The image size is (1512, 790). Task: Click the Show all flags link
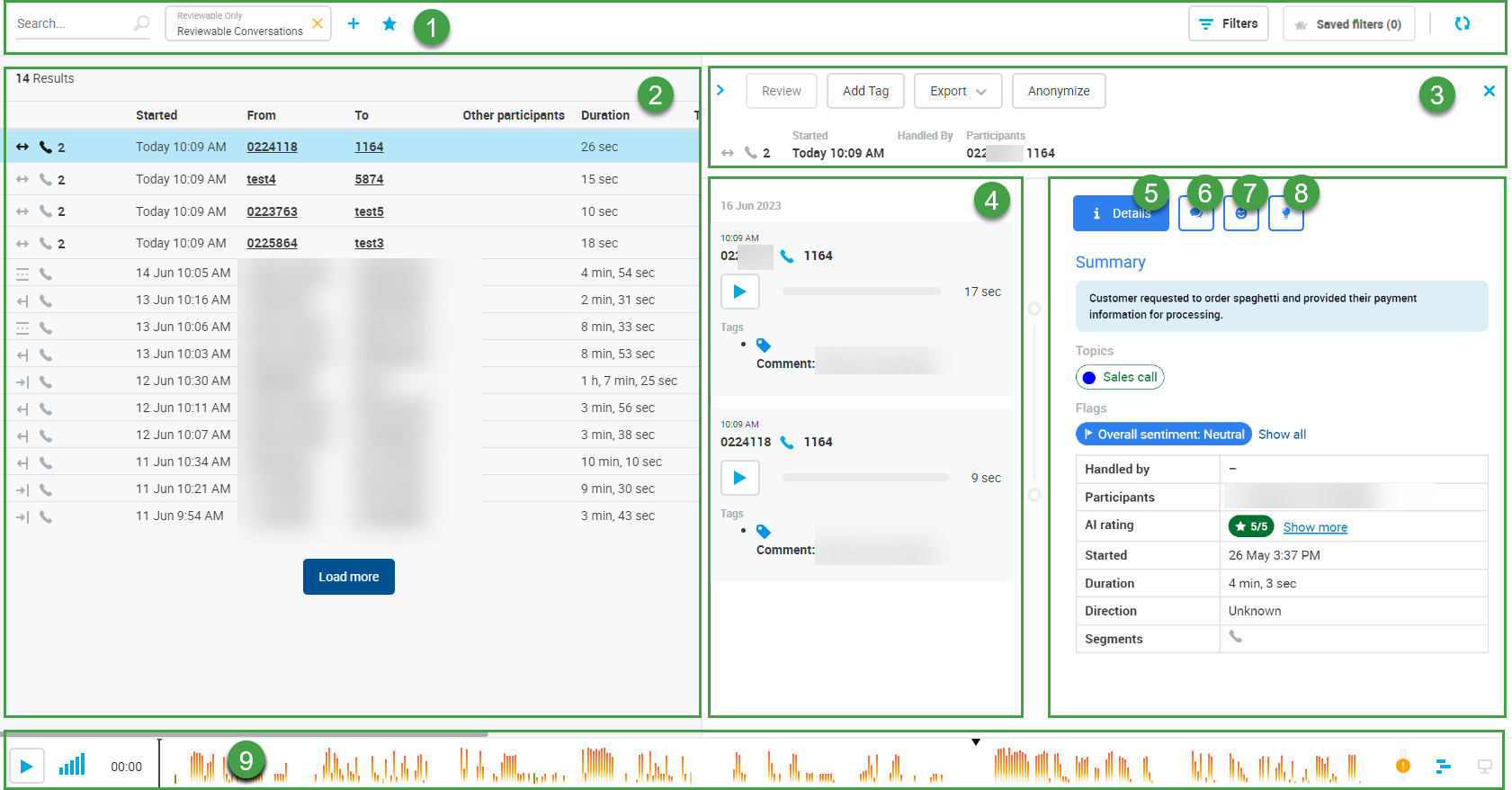[x=1282, y=435]
